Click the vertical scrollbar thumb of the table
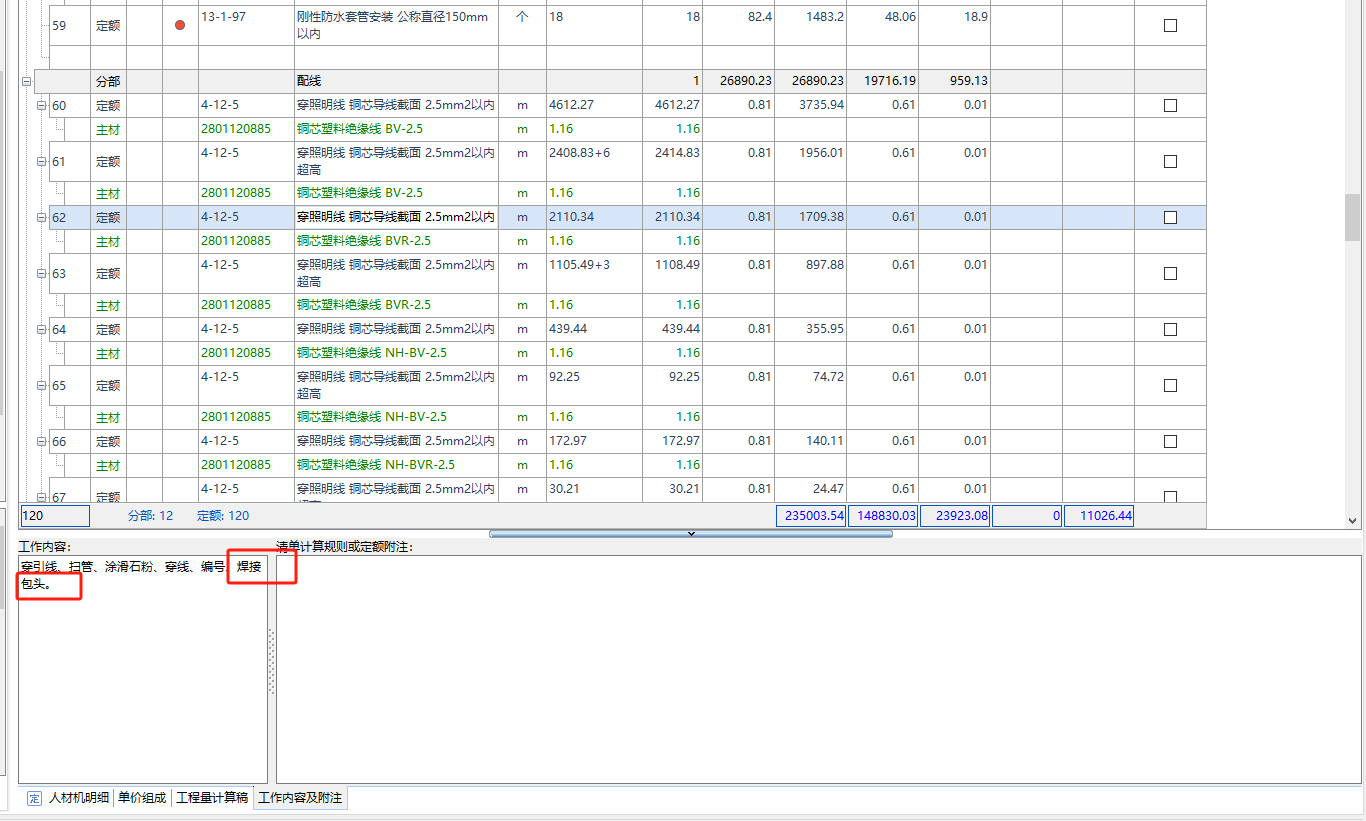The image size is (1366, 821). click(1352, 217)
